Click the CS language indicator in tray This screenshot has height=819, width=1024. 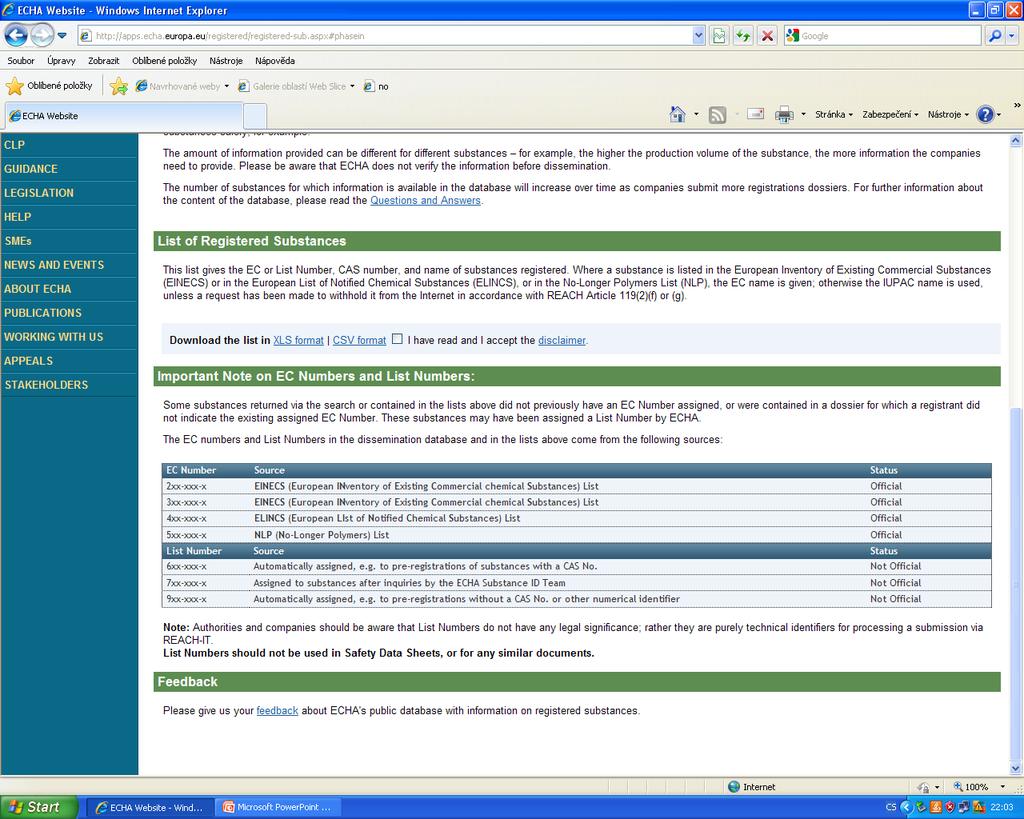pyautogui.click(x=891, y=807)
